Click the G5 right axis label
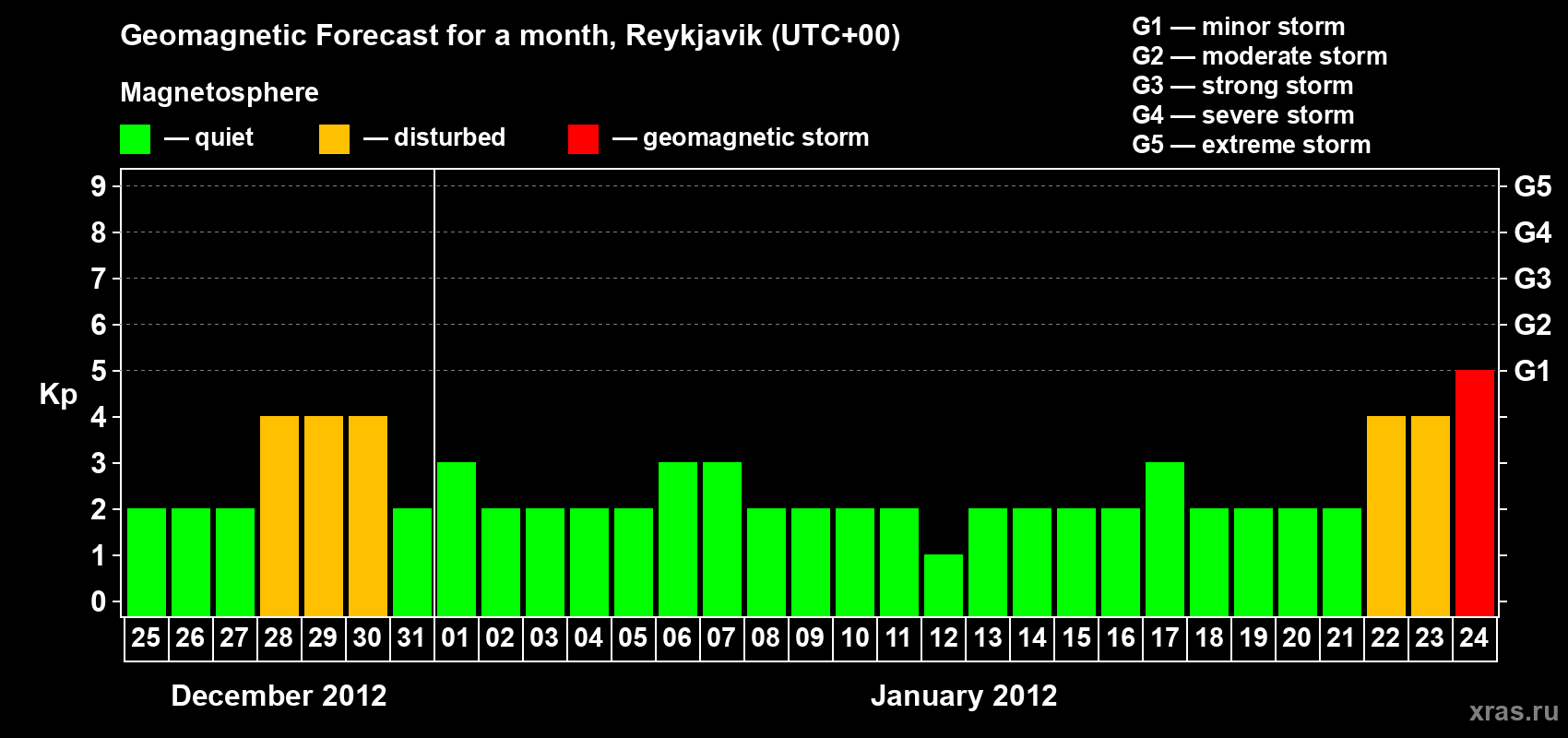 [x=1533, y=186]
